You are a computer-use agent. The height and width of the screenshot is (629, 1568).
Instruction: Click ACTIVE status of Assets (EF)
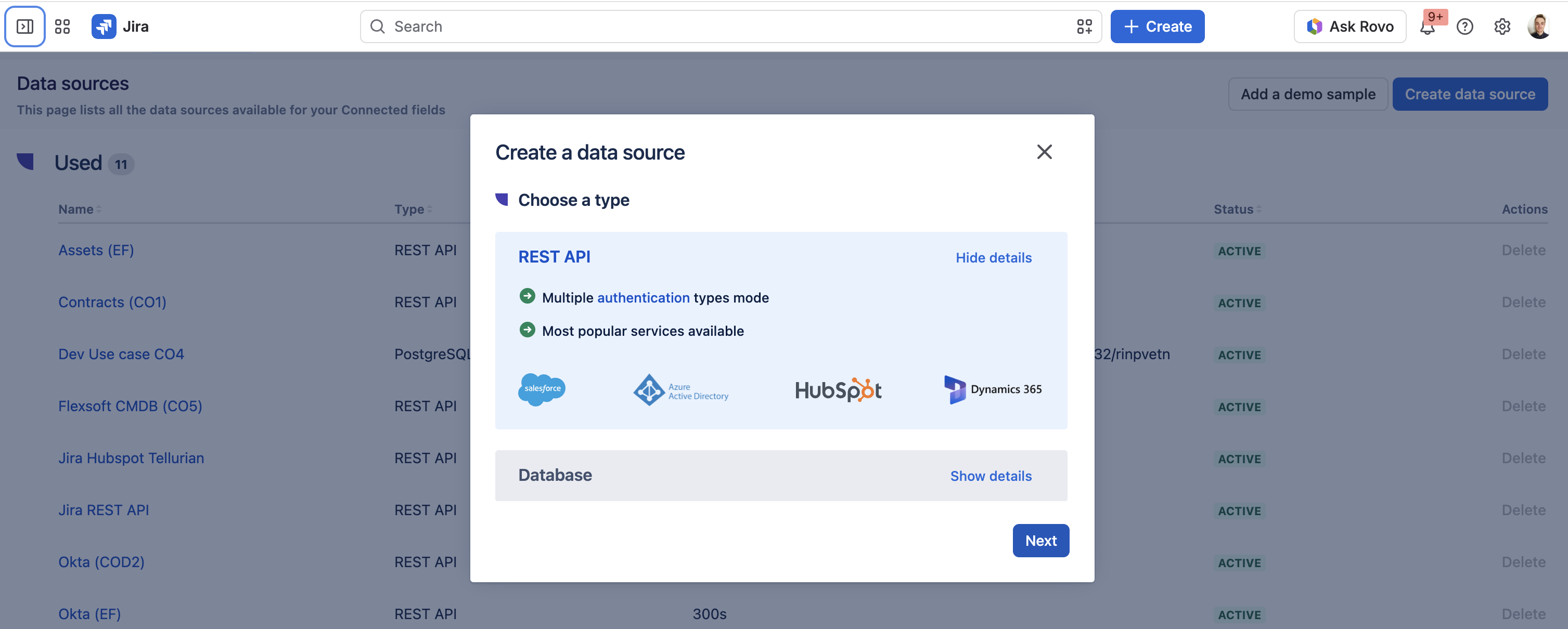click(1239, 251)
